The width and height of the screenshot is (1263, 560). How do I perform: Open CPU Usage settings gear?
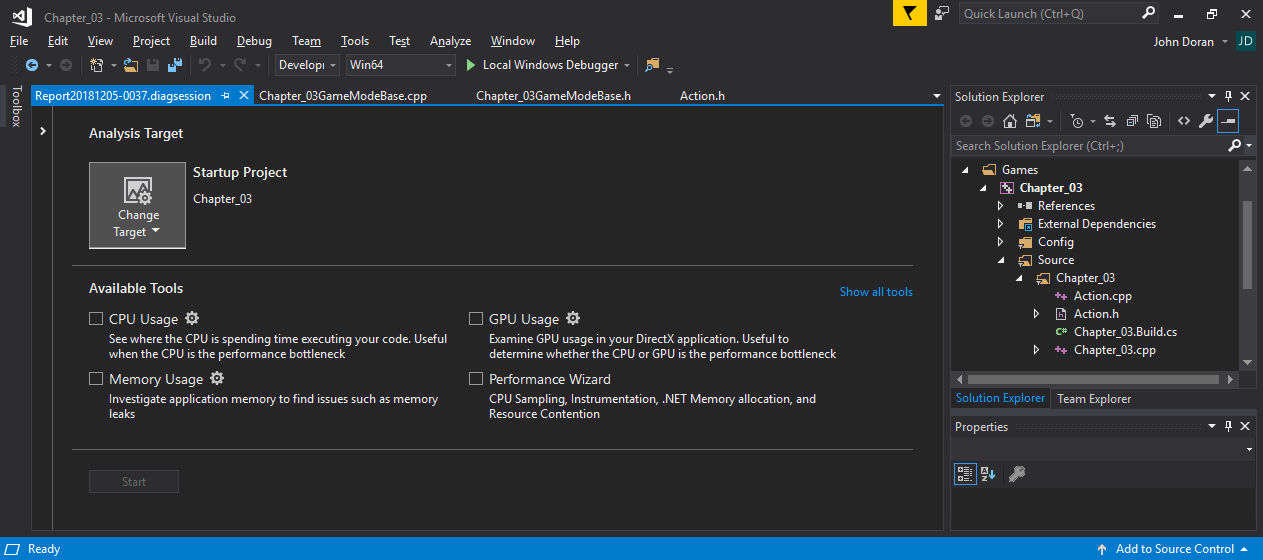click(x=192, y=319)
